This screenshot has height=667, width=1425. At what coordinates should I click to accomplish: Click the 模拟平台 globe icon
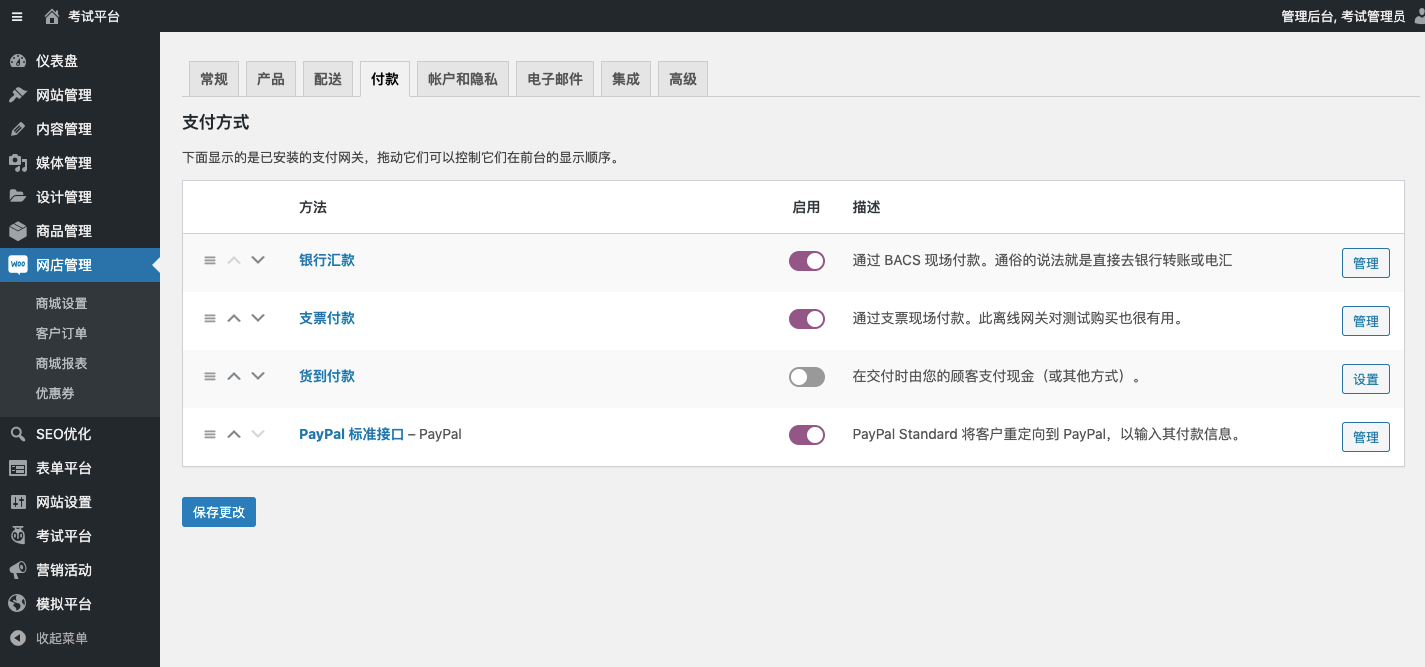18,604
